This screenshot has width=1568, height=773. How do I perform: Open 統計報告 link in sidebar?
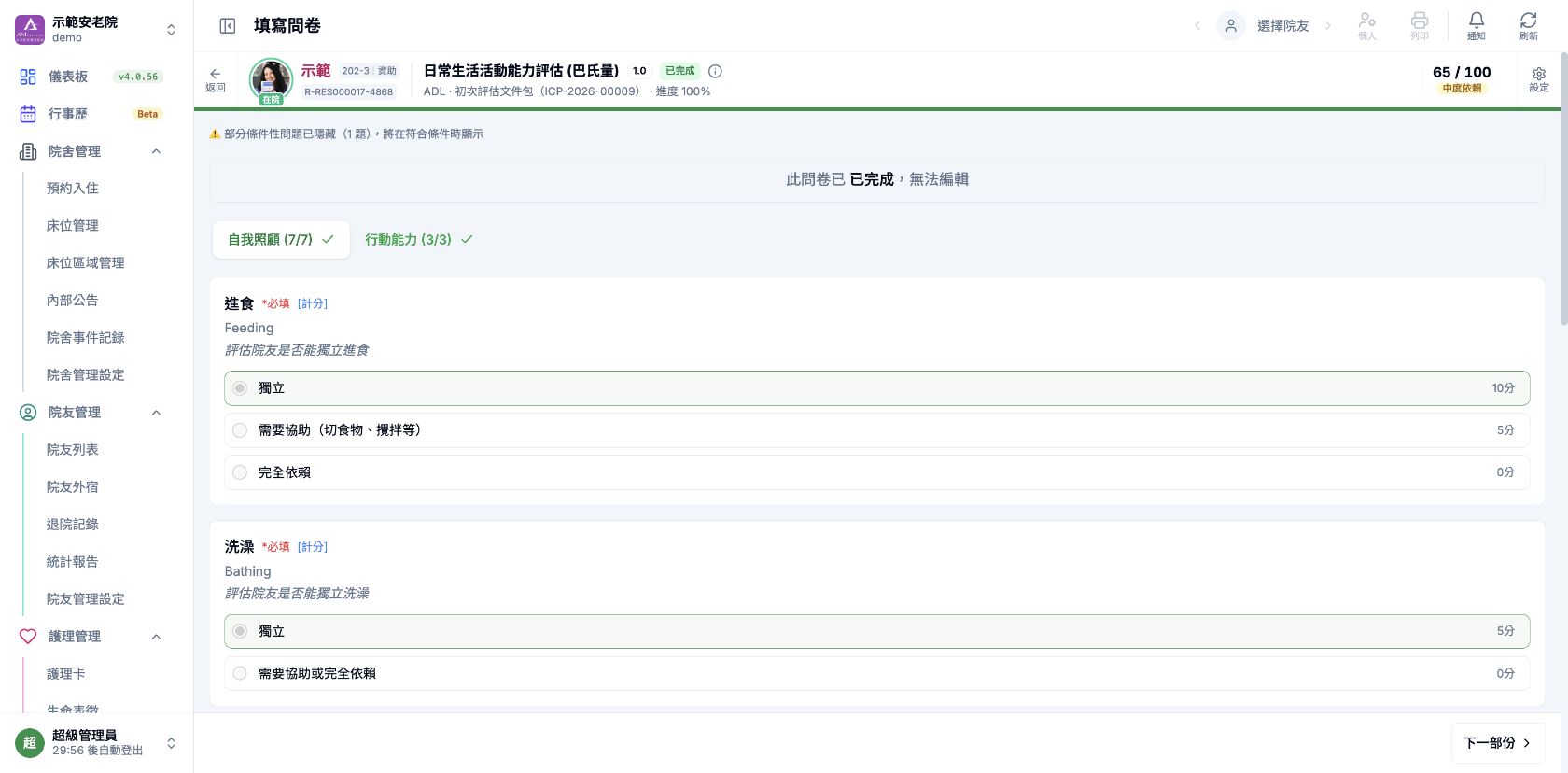[73, 562]
